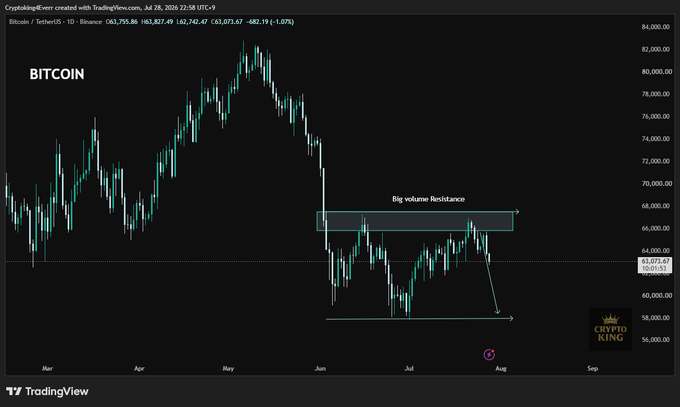Screen dimensions: 680x407
Task: Click the purple lightning event icon
Action: [489, 354]
